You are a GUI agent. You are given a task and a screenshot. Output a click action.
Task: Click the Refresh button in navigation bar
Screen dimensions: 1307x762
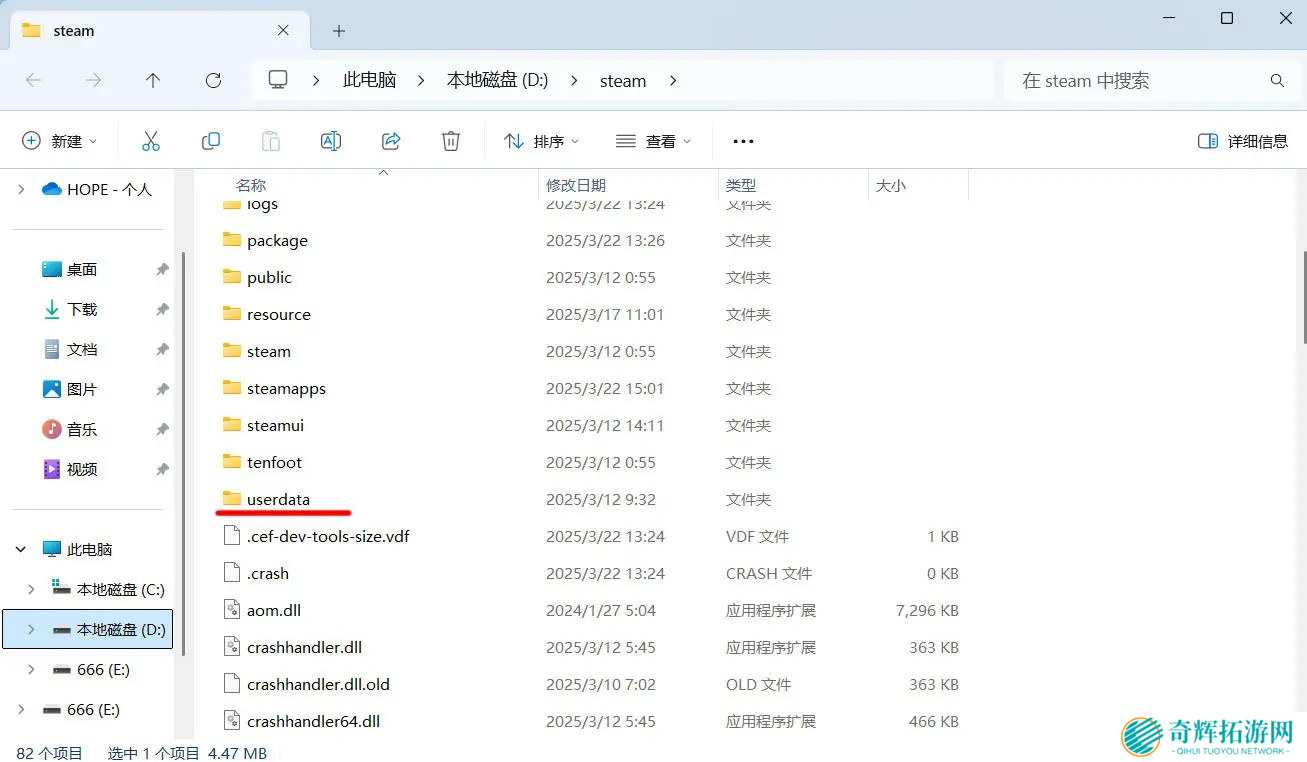click(x=213, y=81)
